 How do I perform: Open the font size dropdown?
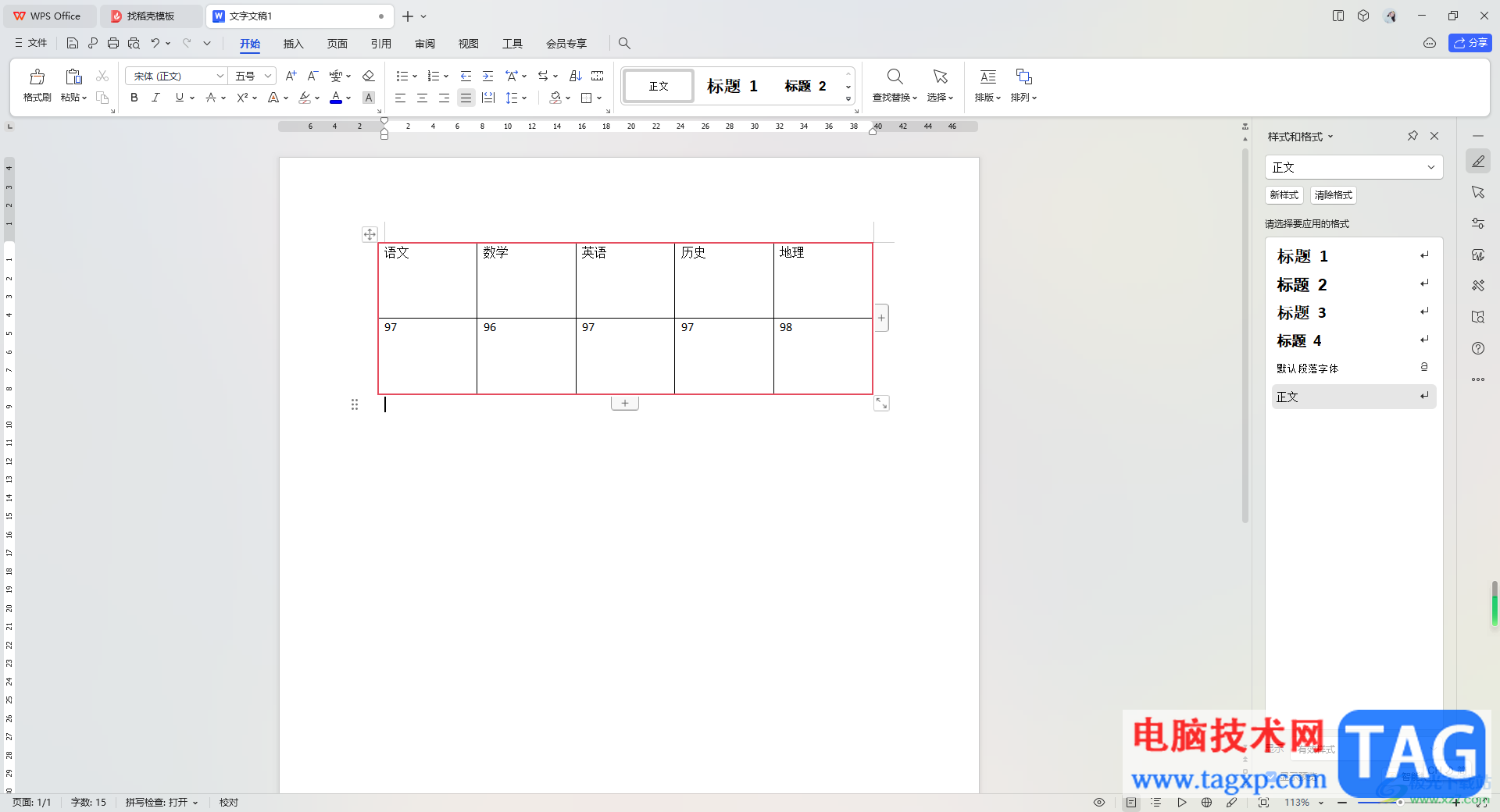click(268, 76)
